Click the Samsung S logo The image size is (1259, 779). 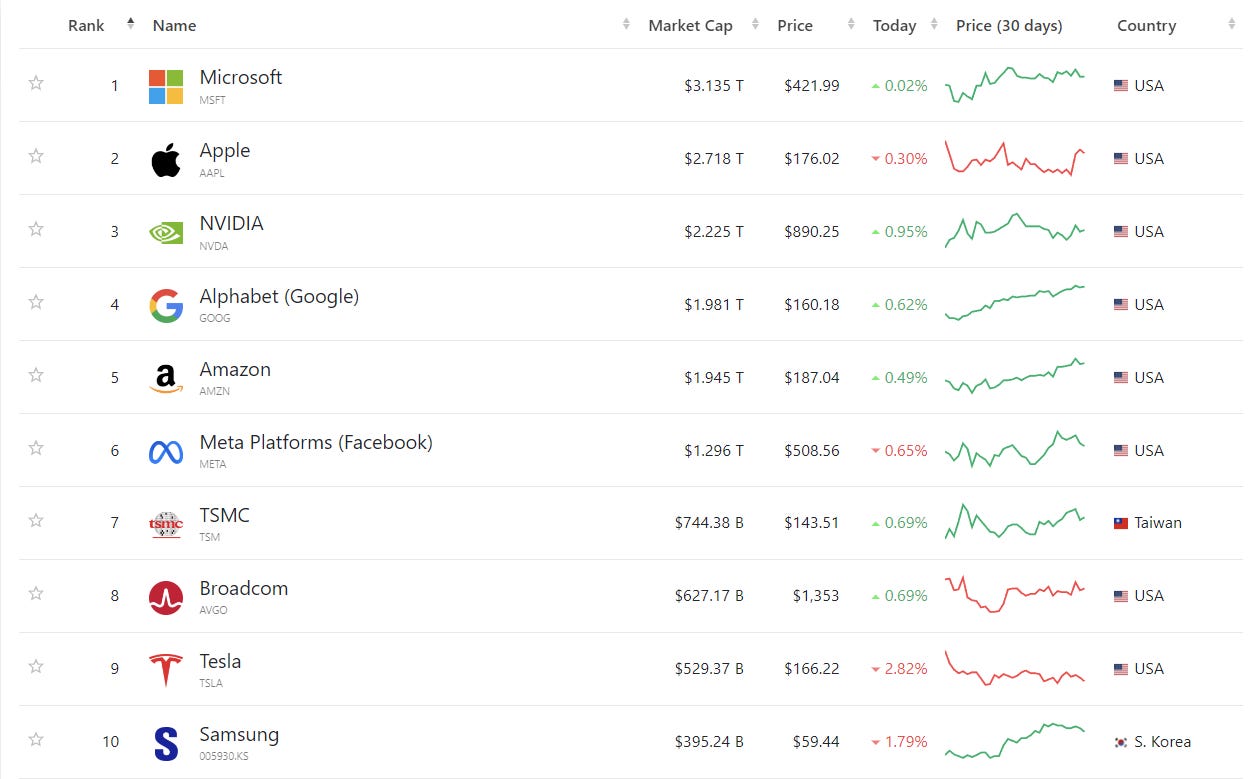coord(166,744)
